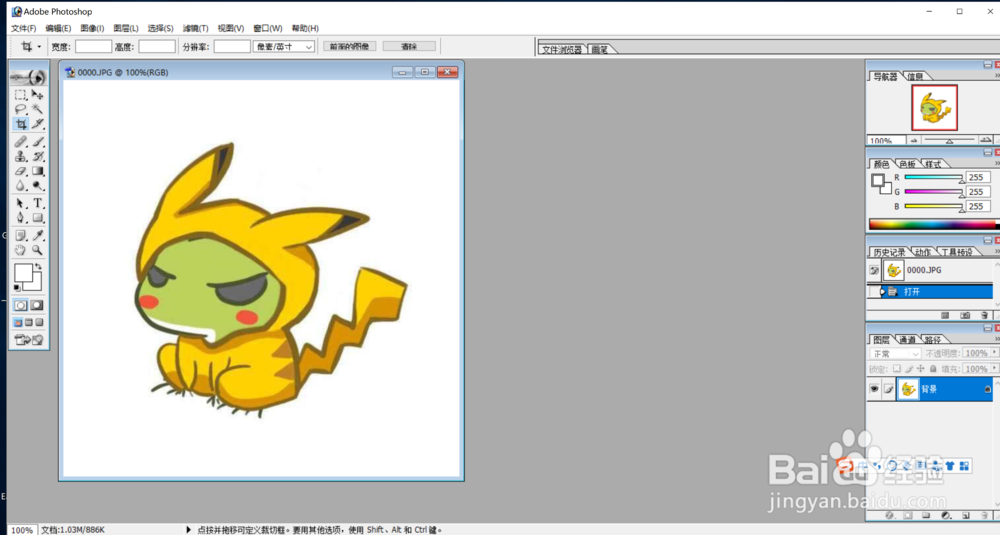Create new layer set folder
The height and width of the screenshot is (535, 1000).
926,515
